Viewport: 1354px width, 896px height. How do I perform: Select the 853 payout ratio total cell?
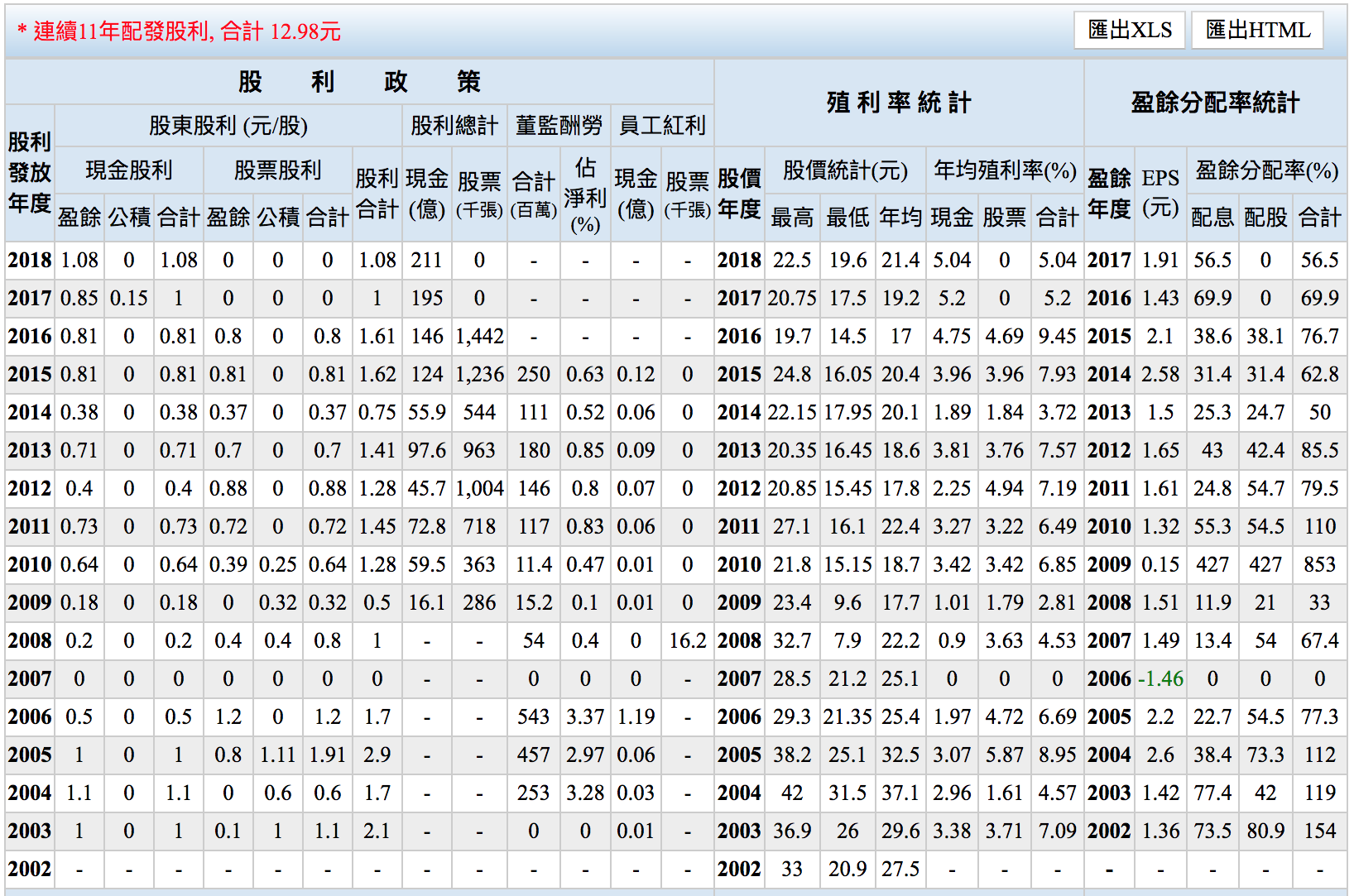click(x=1319, y=565)
